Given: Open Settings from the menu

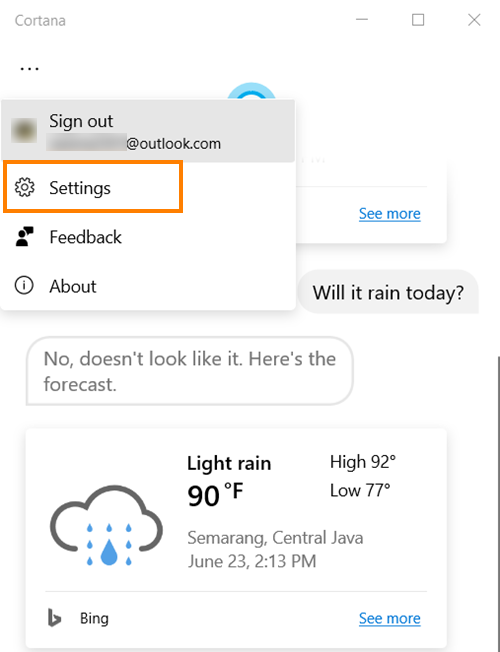Looking at the screenshot, I should pyautogui.click(x=93, y=188).
